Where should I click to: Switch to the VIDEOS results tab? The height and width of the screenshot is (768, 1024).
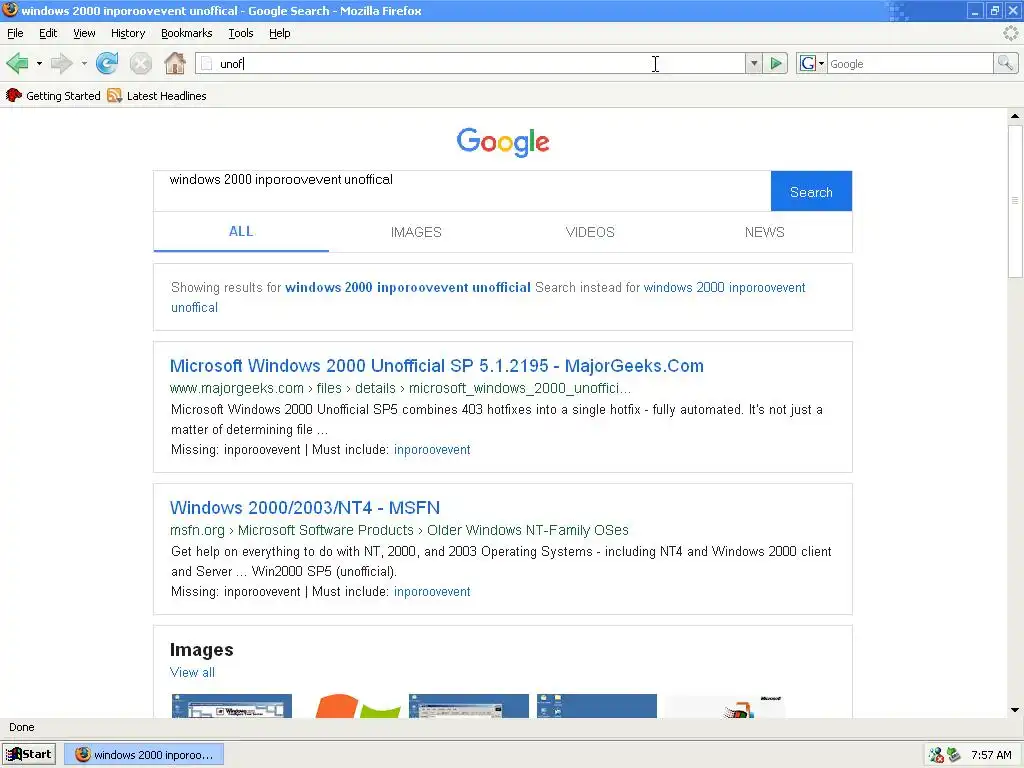[x=590, y=232]
